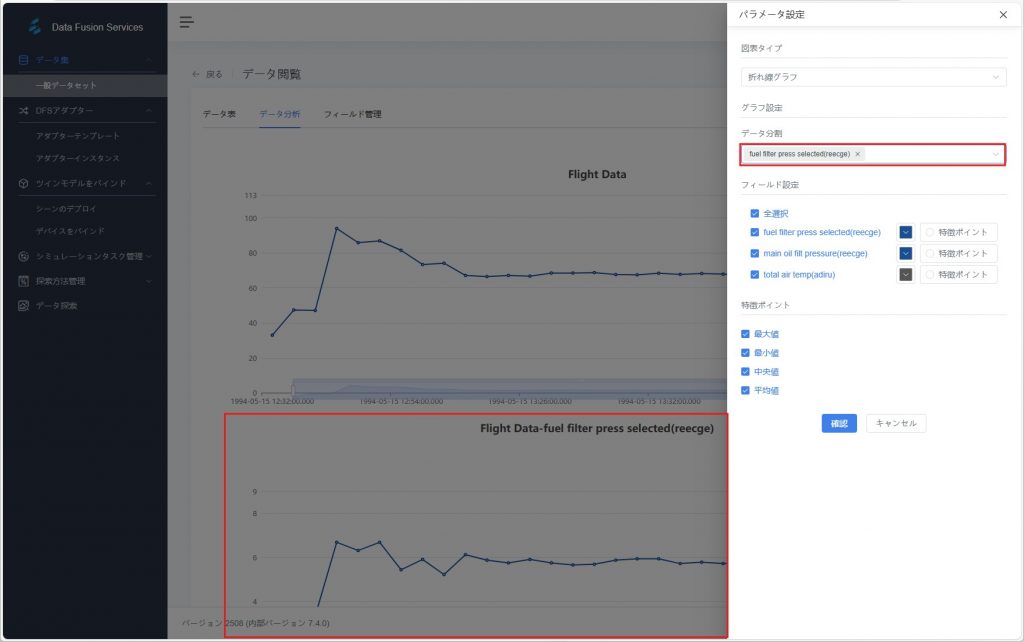The width and height of the screenshot is (1024, 642).
Task: Select 特徴ポイント radio for total air temp
Action: pyautogui.click(x=930, y=275)
